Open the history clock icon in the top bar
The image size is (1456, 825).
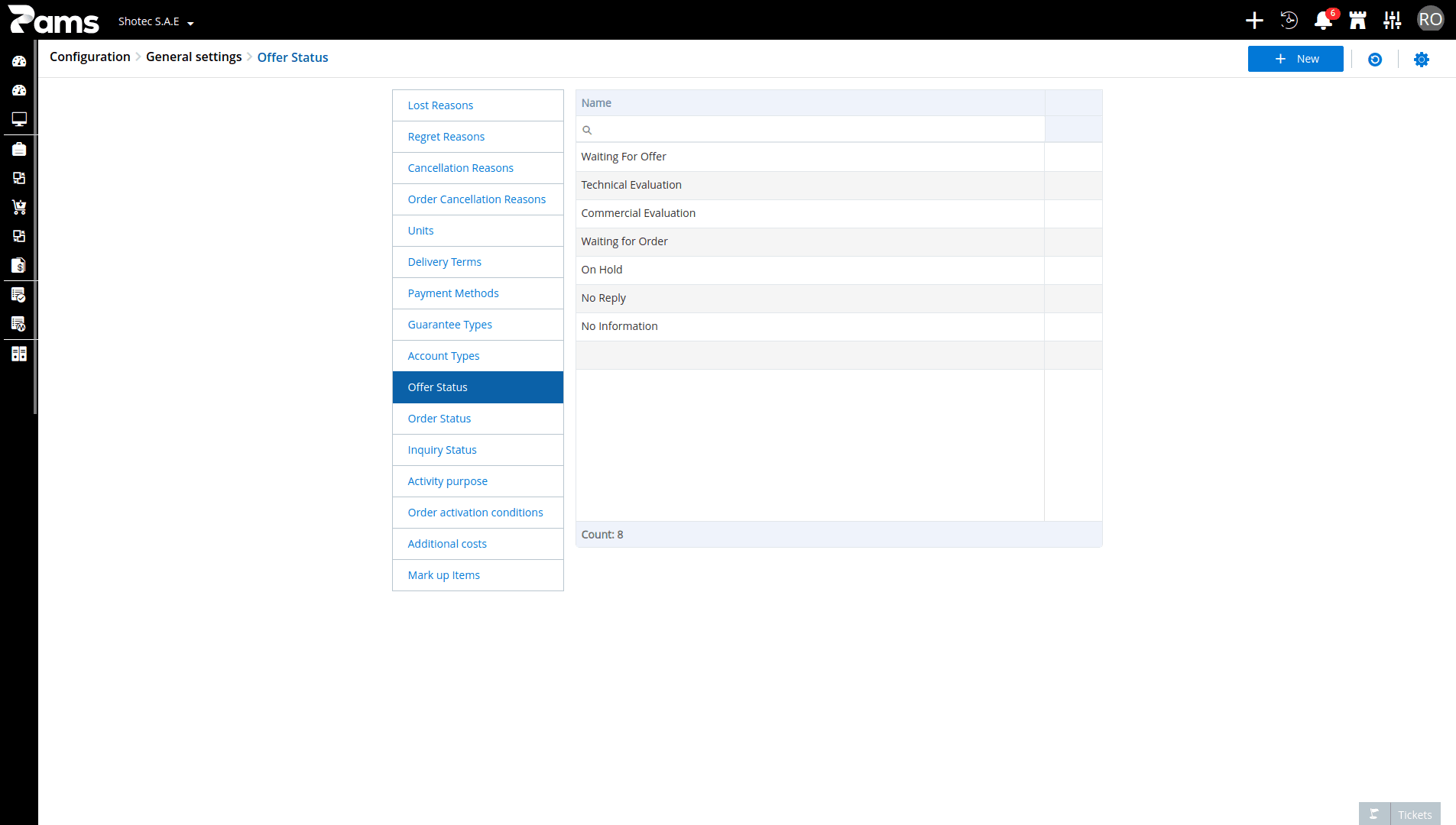click(1289, 21)
